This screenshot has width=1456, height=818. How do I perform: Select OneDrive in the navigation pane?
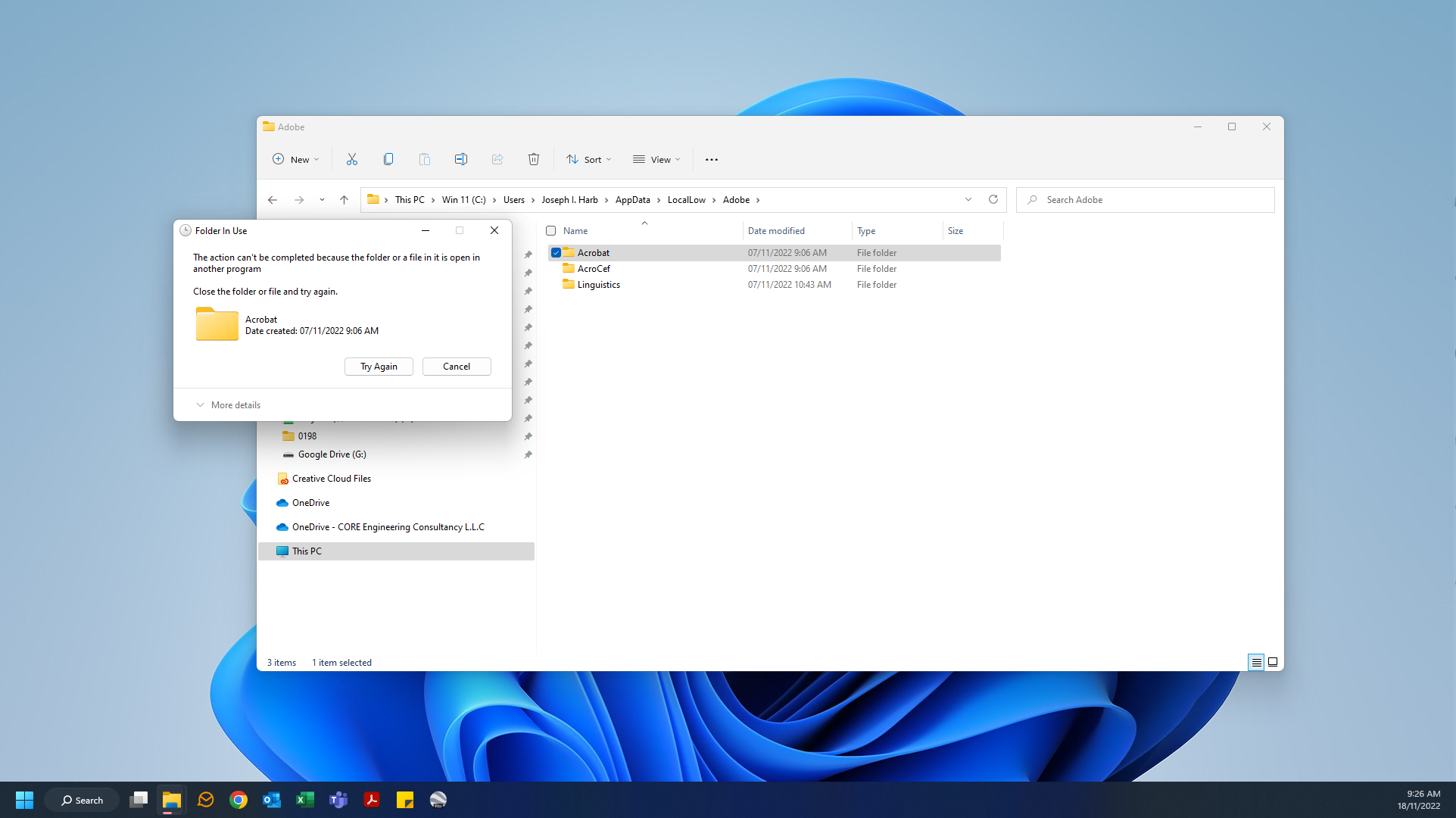(x=310, y=503)
